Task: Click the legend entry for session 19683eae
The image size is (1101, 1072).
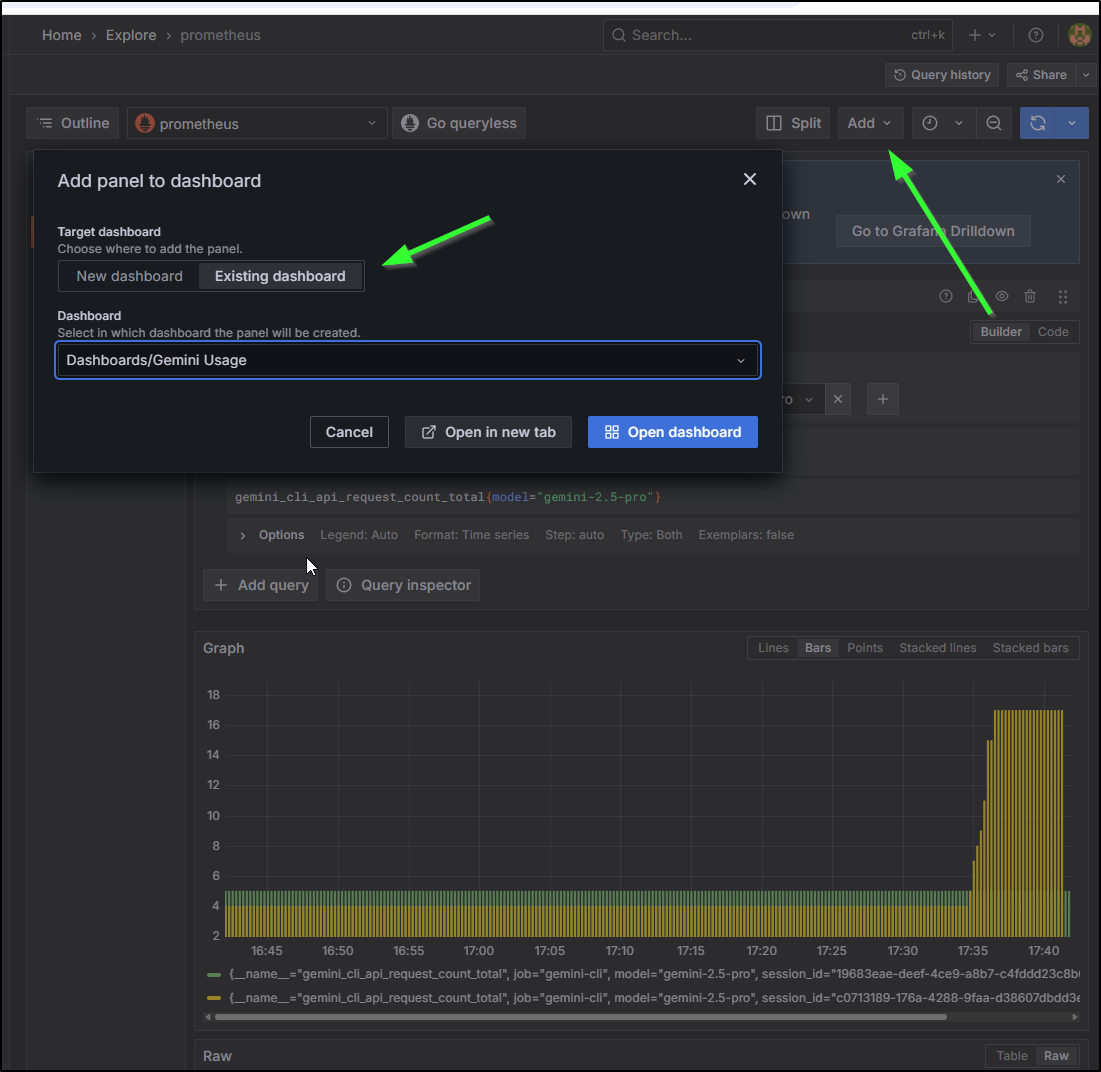Action: pyautogui.click(x=654, y=974)
